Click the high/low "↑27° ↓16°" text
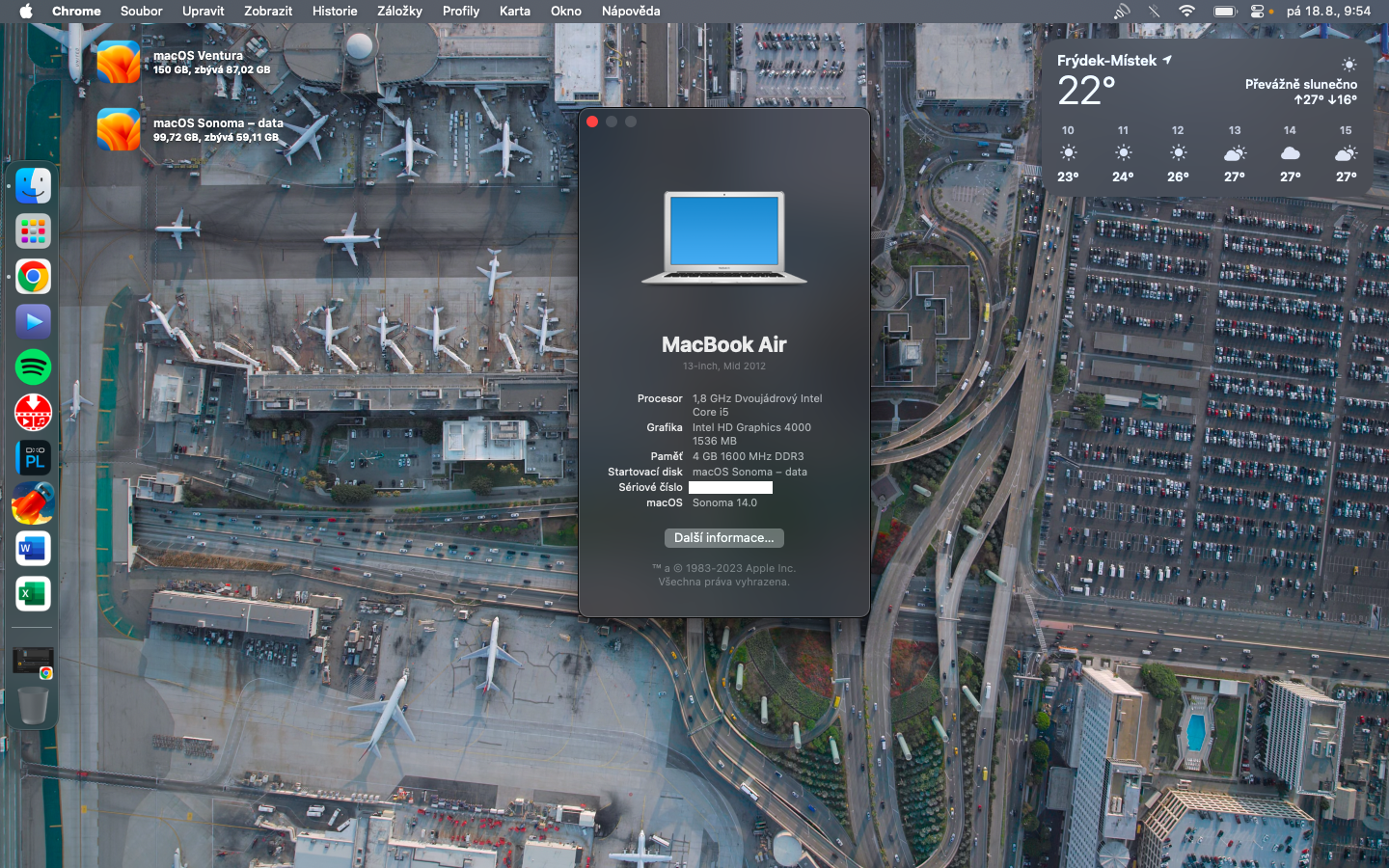The height and width of the screenshot is (868, 1389). (x=1325, y=99)
